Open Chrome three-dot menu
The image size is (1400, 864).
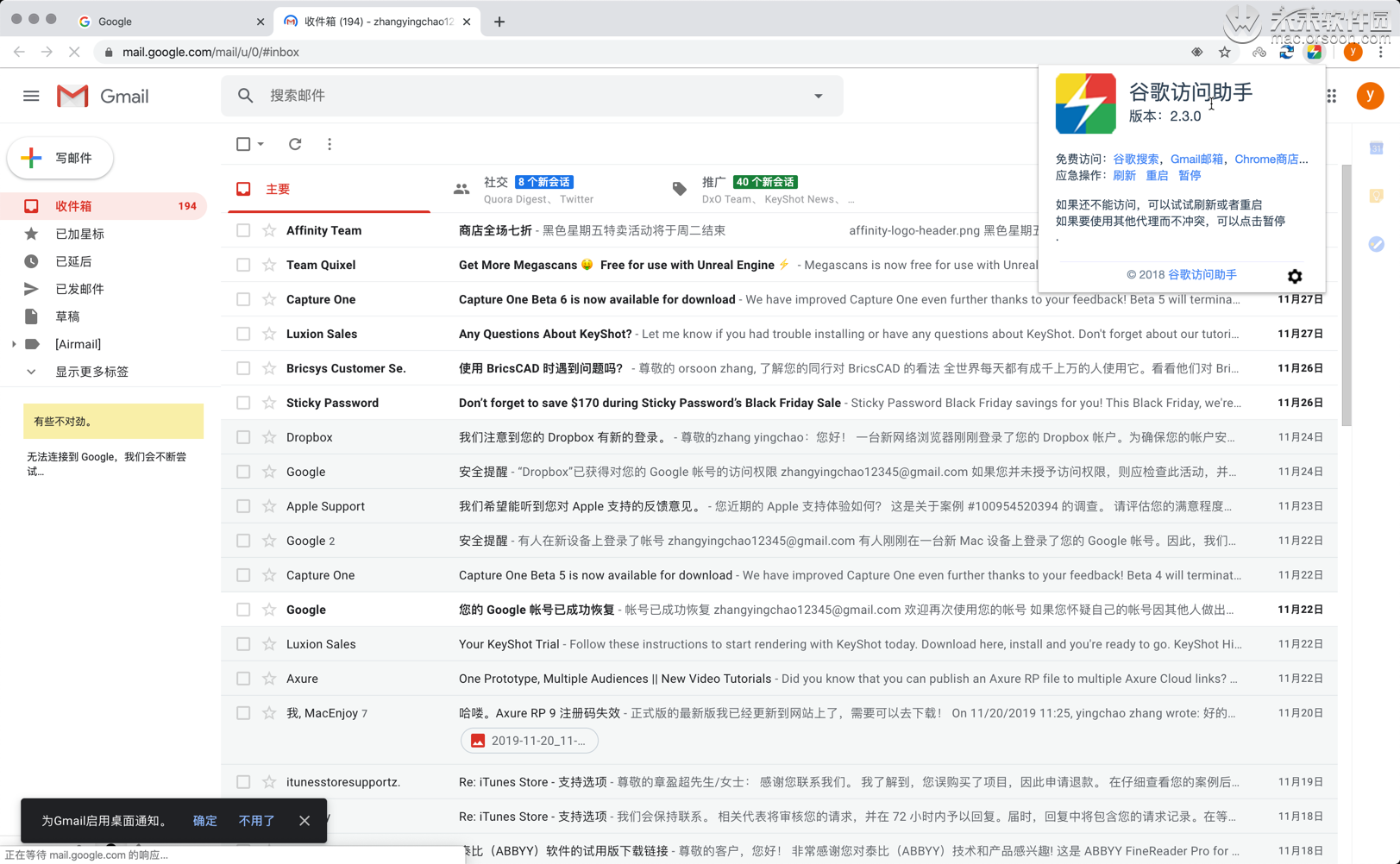1381,52
